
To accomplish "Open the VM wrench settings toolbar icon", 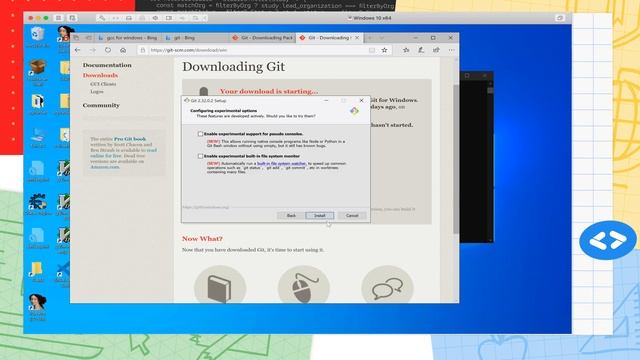I will click(x=102, y=18).
